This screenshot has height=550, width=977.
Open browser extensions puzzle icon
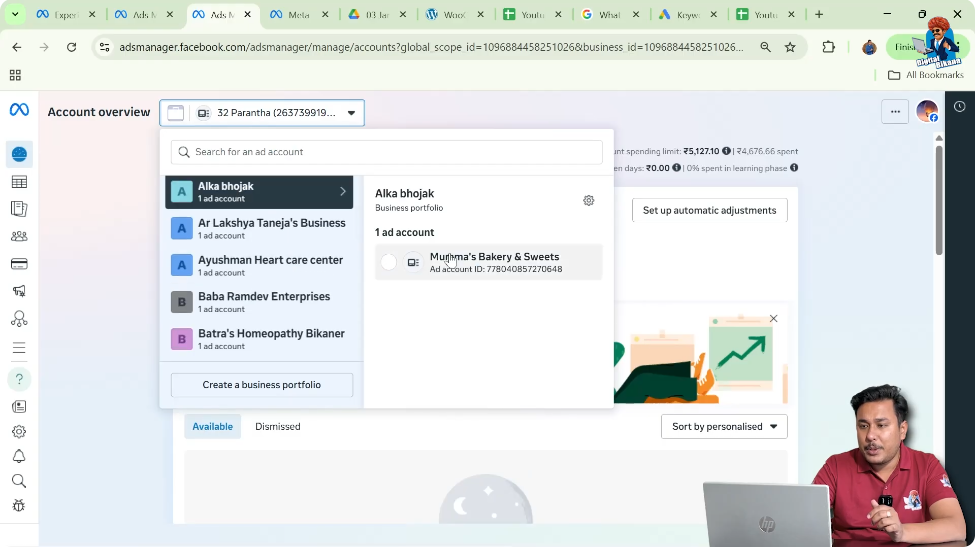(x=828, y=47)
